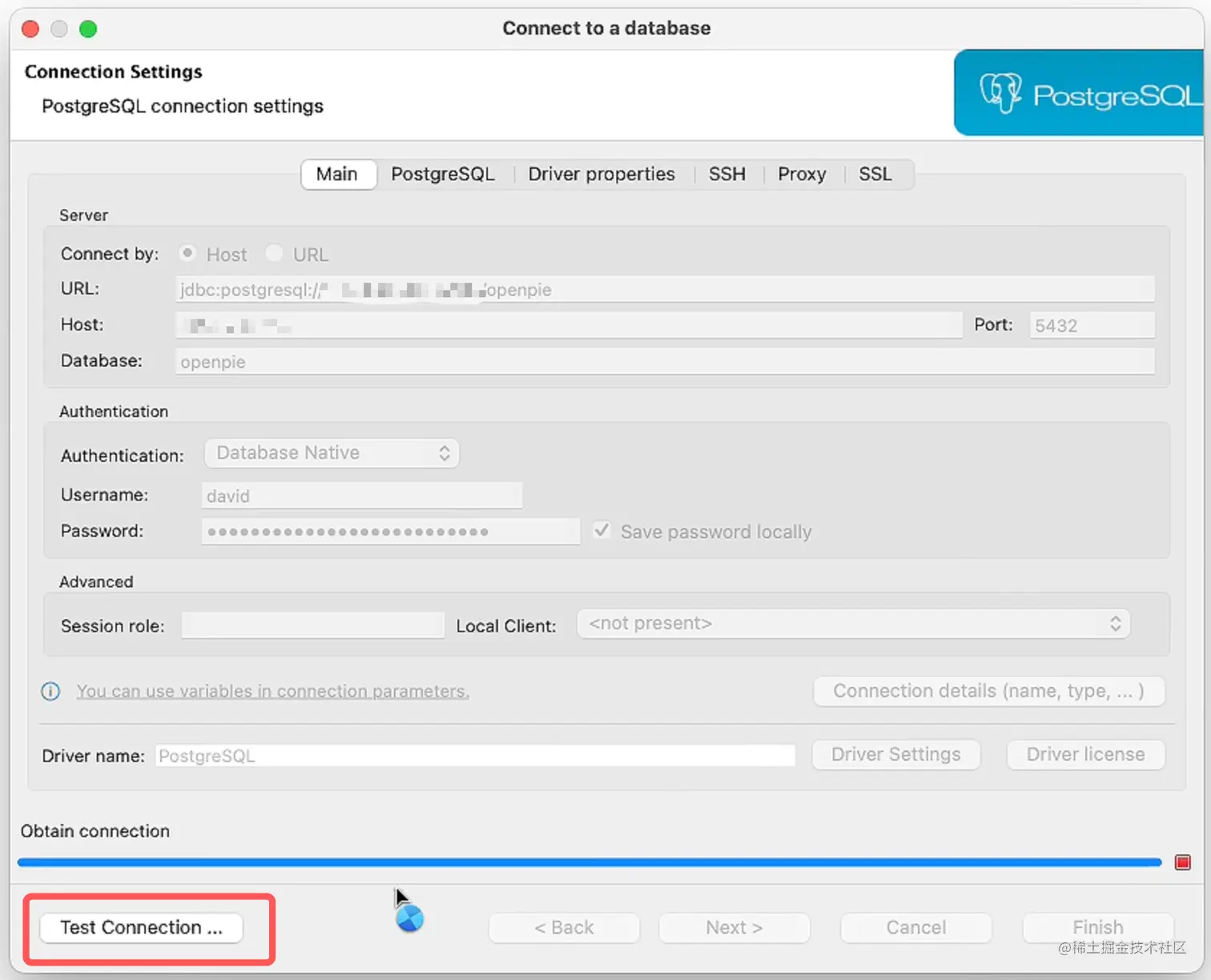Click the Back button

564,927
